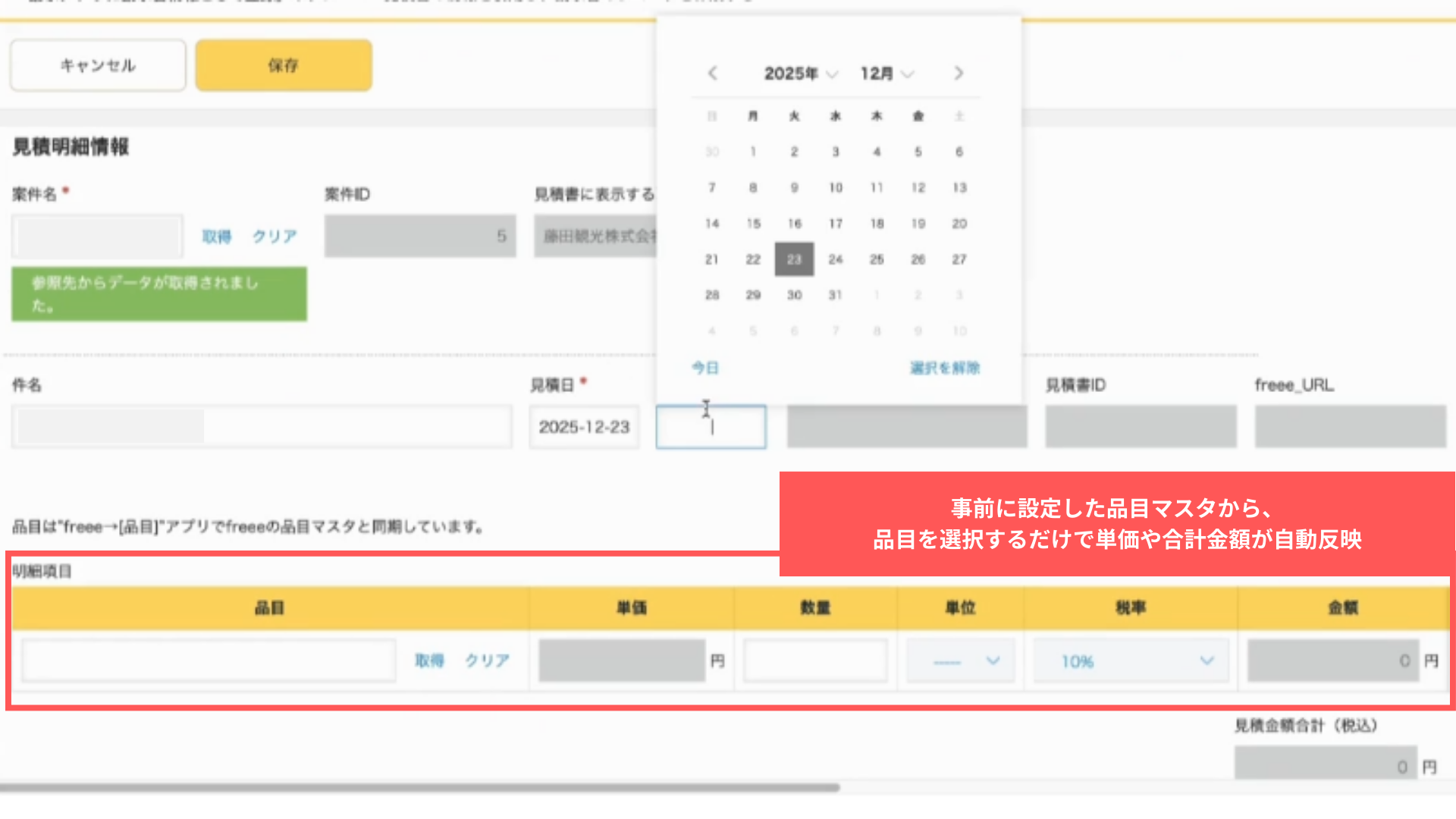Click 取得 next to the 案件名 field
Image resolution: width=1456 pixels, height=819 pixels.
218,236
